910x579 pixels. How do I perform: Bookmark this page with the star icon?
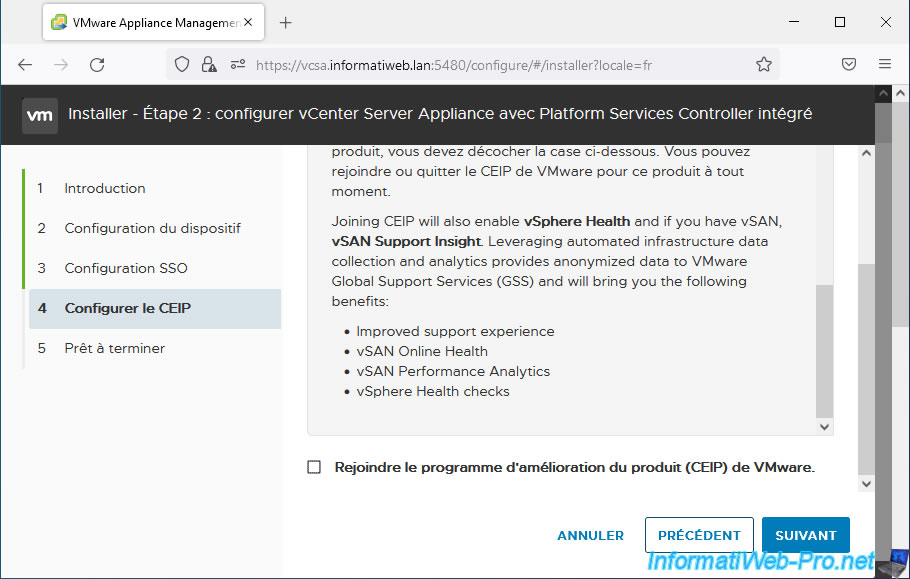click(764, 64)
